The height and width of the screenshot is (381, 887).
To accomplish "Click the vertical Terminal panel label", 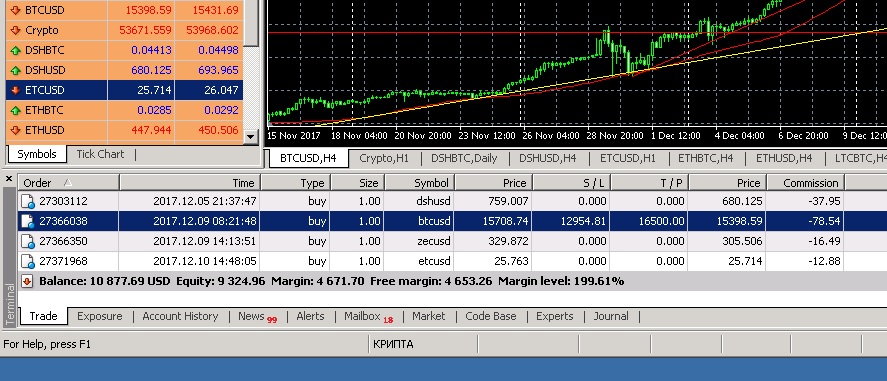I will (9, 305).
